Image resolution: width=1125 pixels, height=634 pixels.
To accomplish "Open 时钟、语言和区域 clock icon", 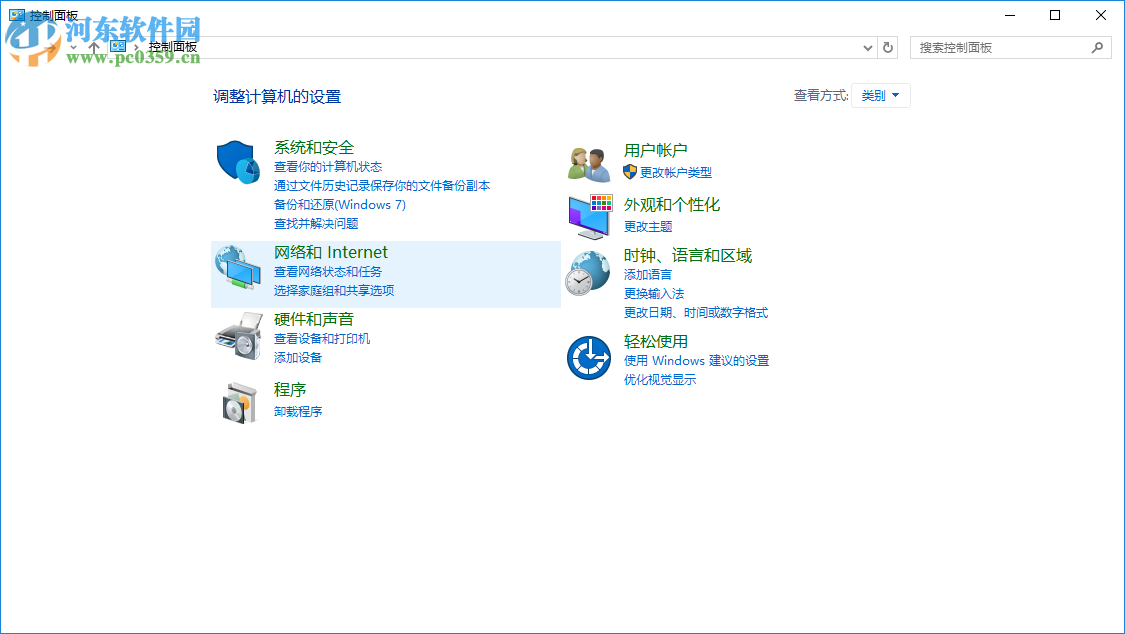I will click(588, 271).
